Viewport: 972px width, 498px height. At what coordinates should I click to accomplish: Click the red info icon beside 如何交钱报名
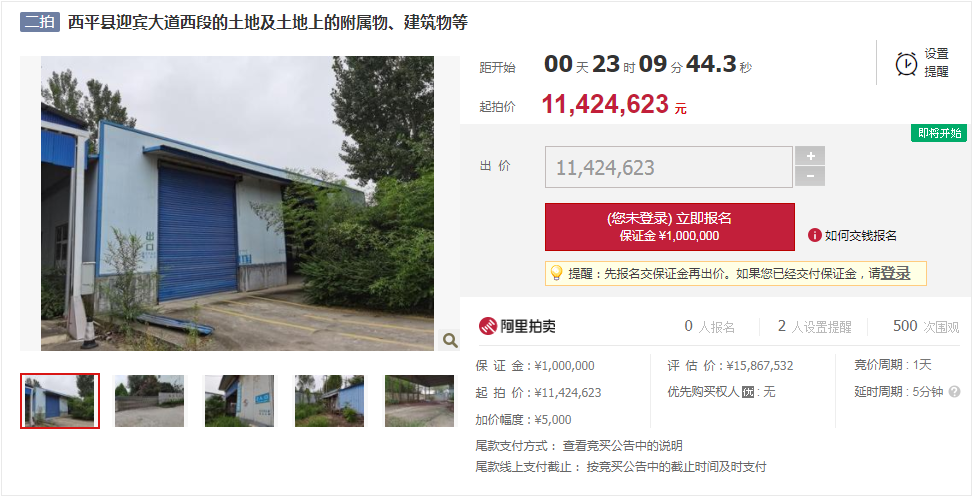(x=815, y=235)
